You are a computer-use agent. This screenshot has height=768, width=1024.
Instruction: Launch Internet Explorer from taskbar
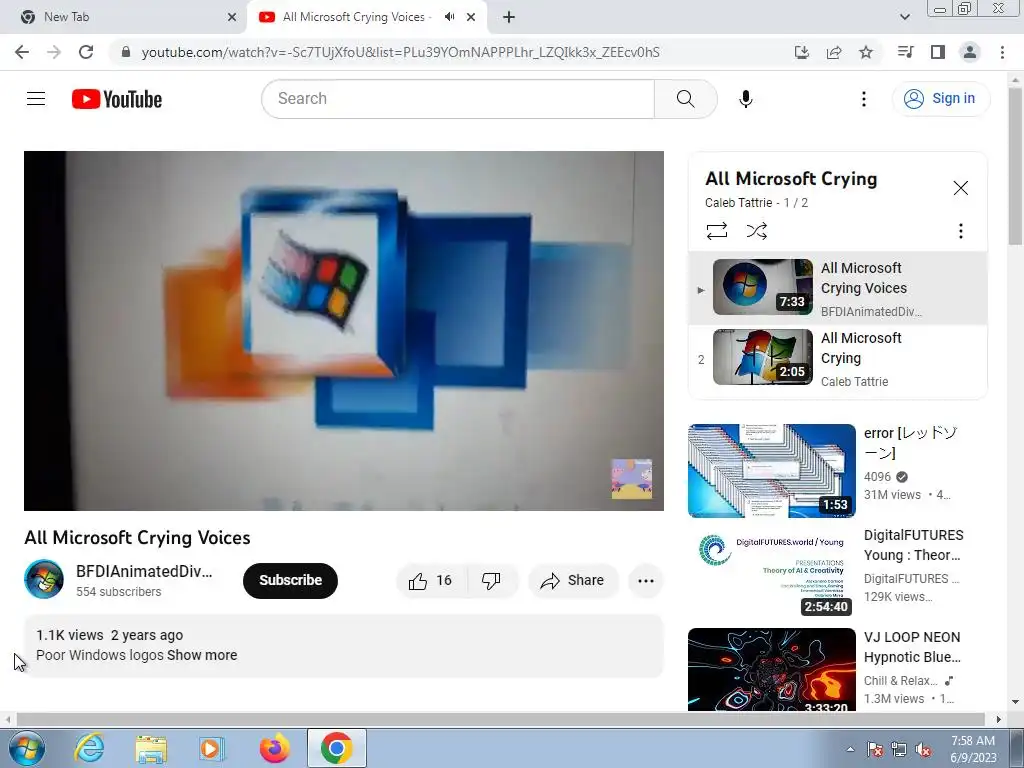(x=89, y=748)
